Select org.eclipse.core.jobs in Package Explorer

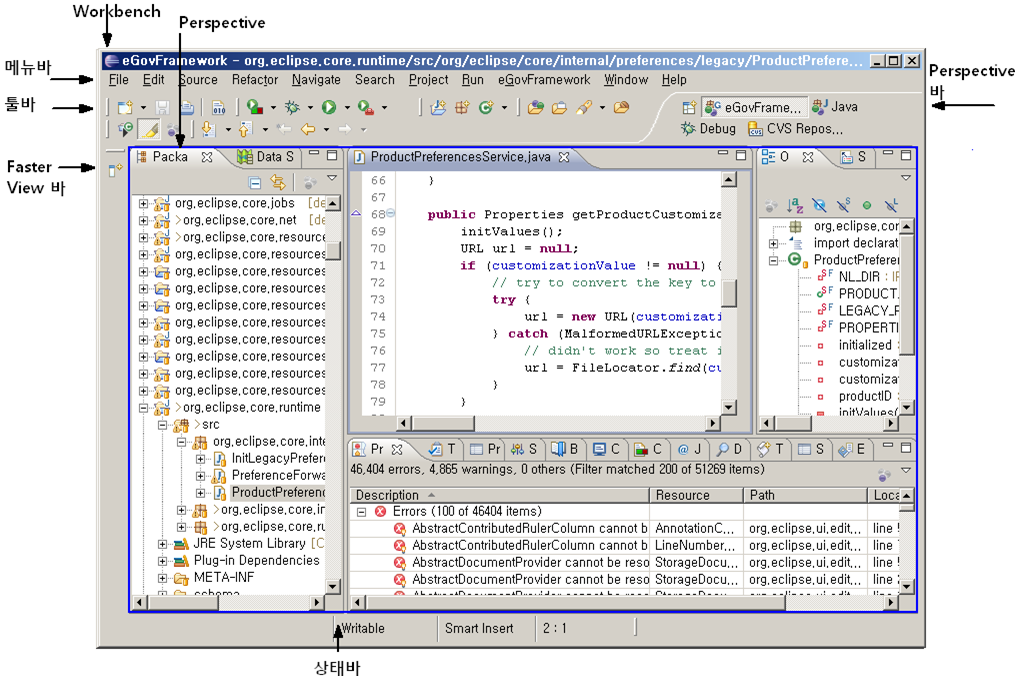[234, 204]
